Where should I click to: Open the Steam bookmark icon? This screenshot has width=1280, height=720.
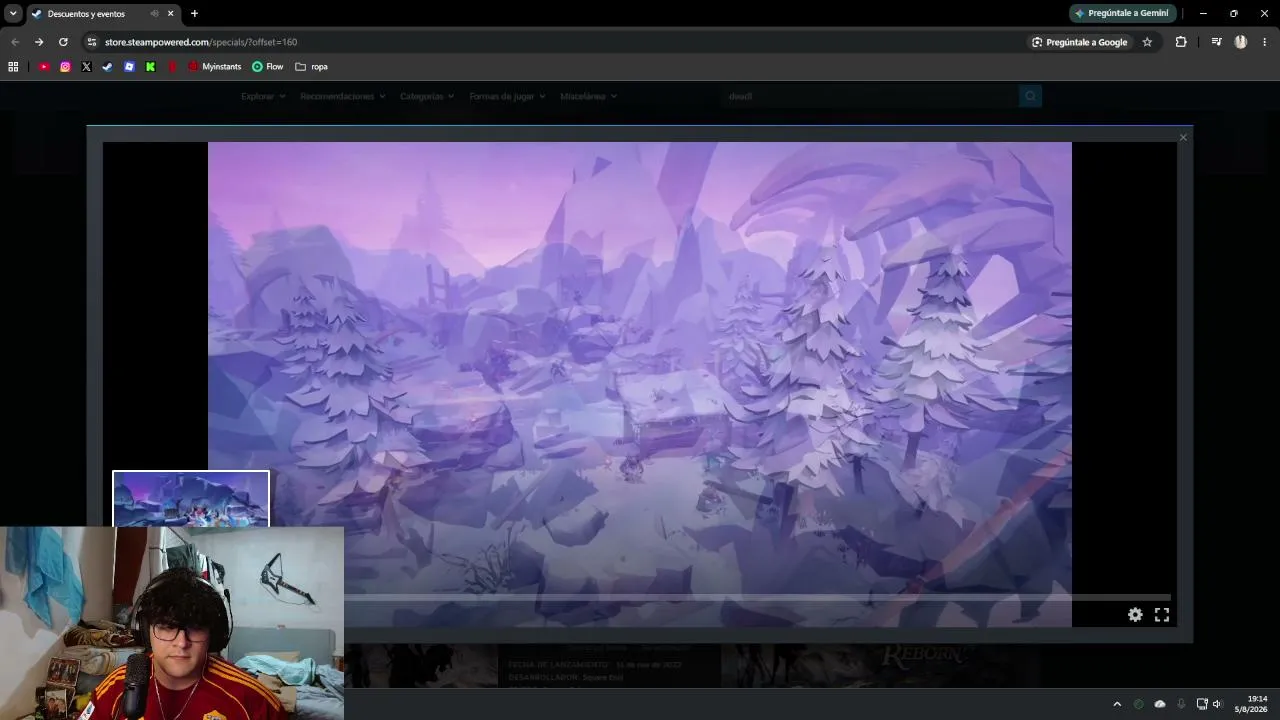point(107,67)
